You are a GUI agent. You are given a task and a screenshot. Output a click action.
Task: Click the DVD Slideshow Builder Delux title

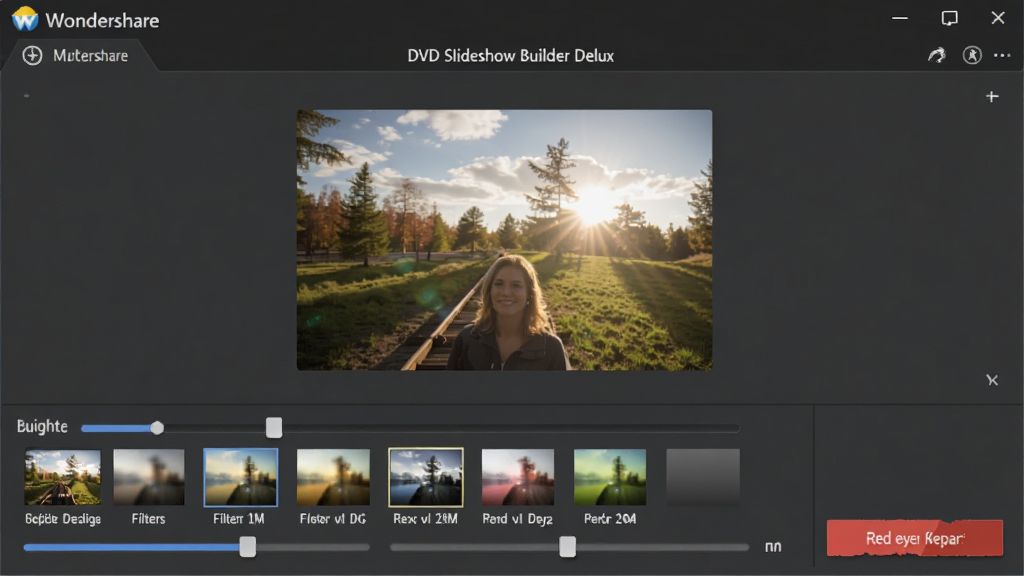click(x=511, y=56)
